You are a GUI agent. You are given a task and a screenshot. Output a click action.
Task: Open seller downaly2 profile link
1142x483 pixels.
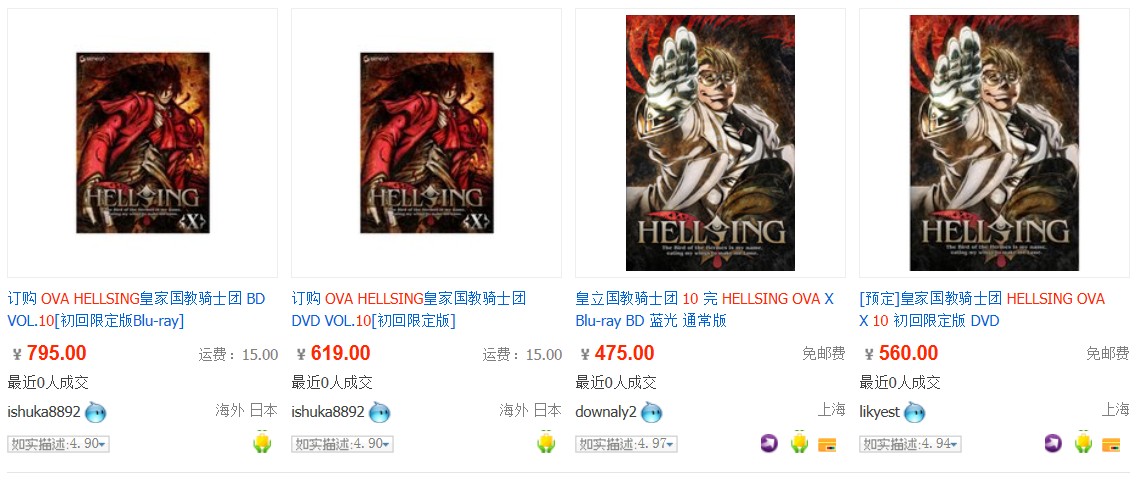click(606, 412)
